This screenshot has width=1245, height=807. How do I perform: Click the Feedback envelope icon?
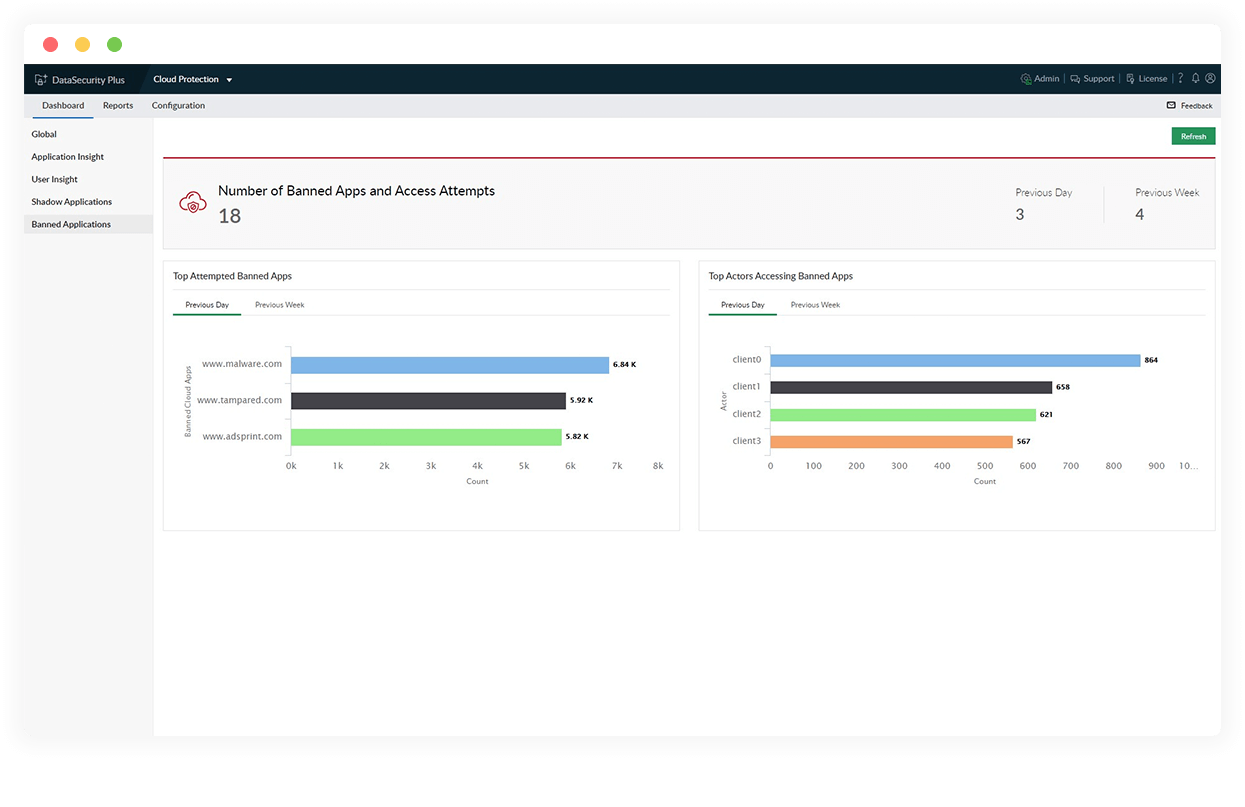coord(1170,105)
